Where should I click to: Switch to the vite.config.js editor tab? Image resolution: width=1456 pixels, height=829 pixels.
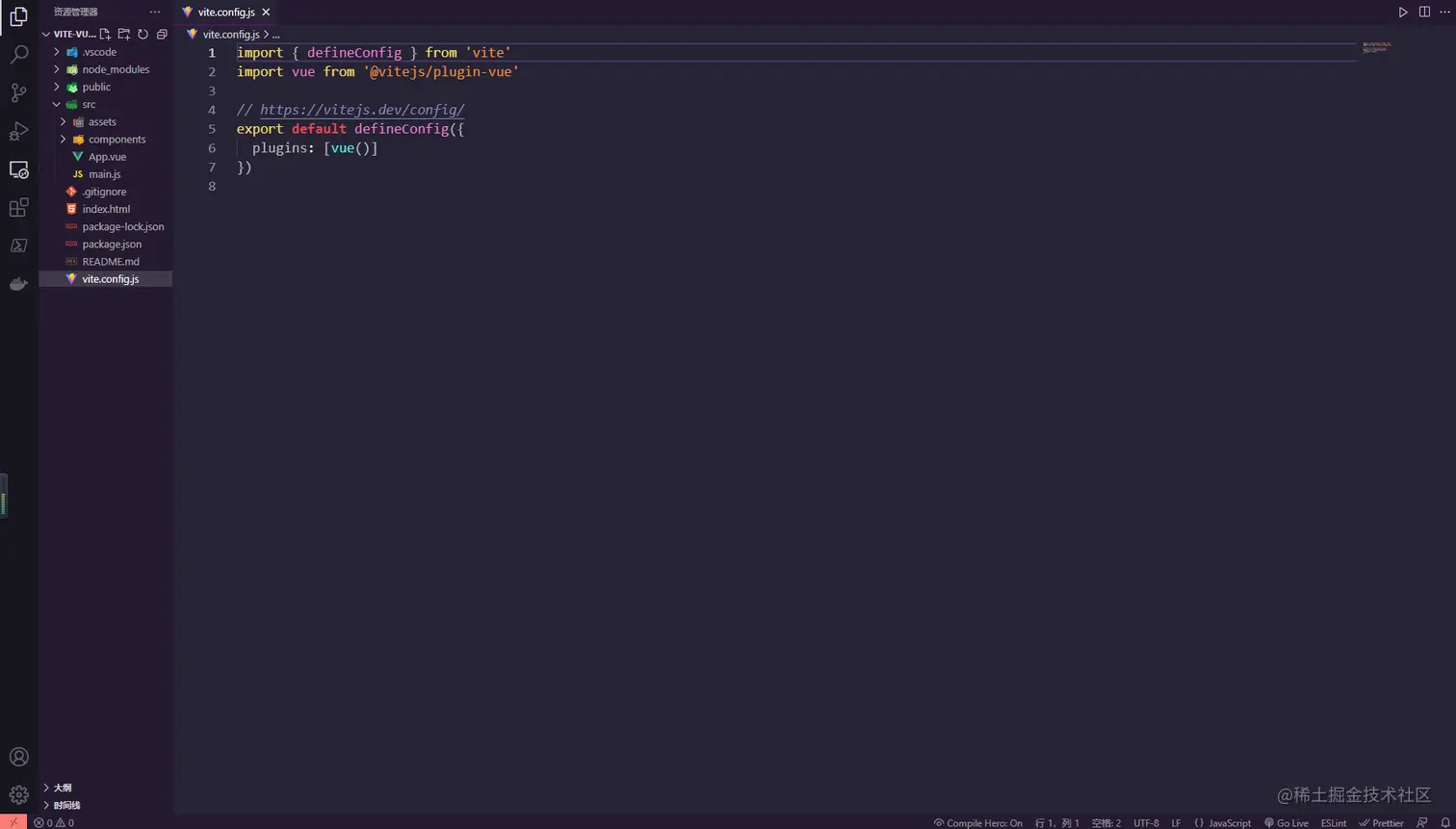(226, 13)
